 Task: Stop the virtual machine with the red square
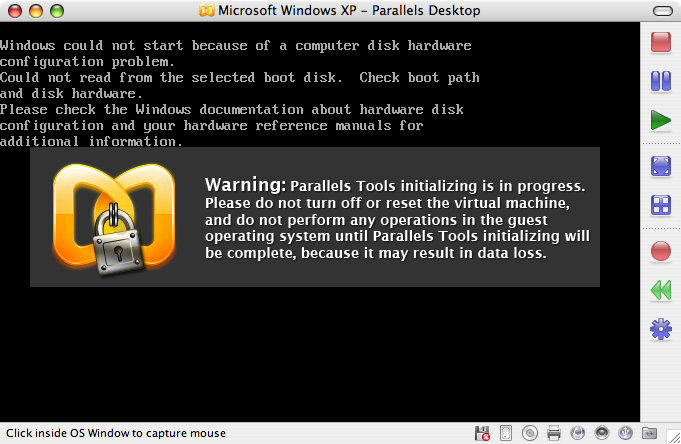tap(661, 42)
